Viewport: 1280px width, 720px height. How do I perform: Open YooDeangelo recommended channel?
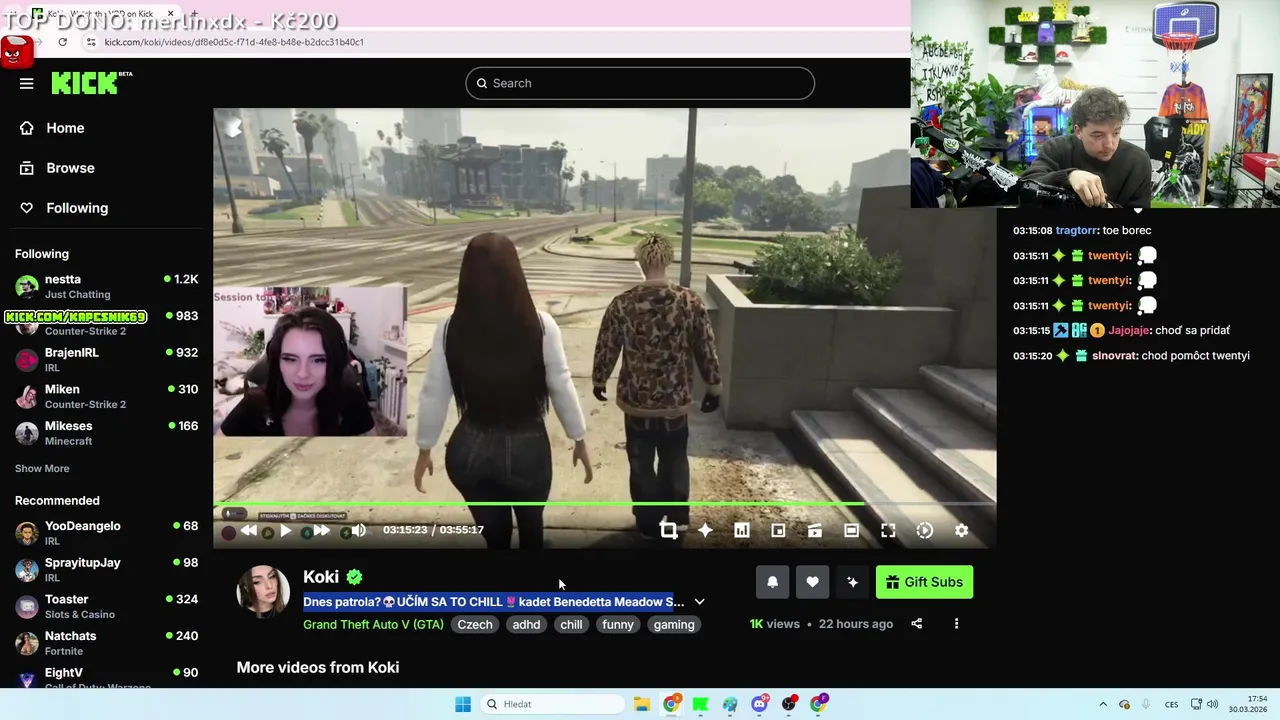(106, 533)
